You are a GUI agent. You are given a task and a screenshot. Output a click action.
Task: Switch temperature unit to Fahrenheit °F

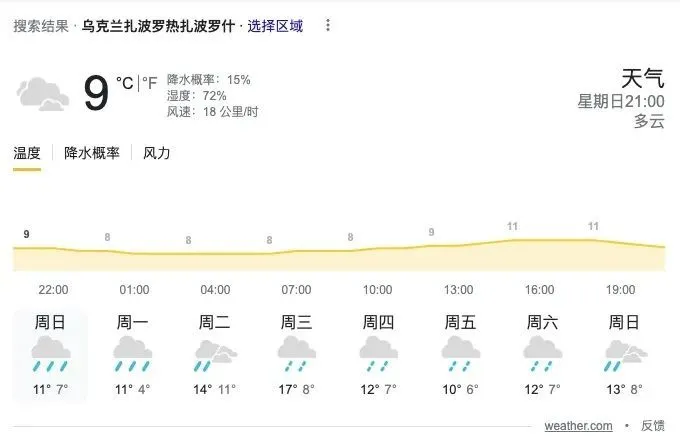[150, 82]
